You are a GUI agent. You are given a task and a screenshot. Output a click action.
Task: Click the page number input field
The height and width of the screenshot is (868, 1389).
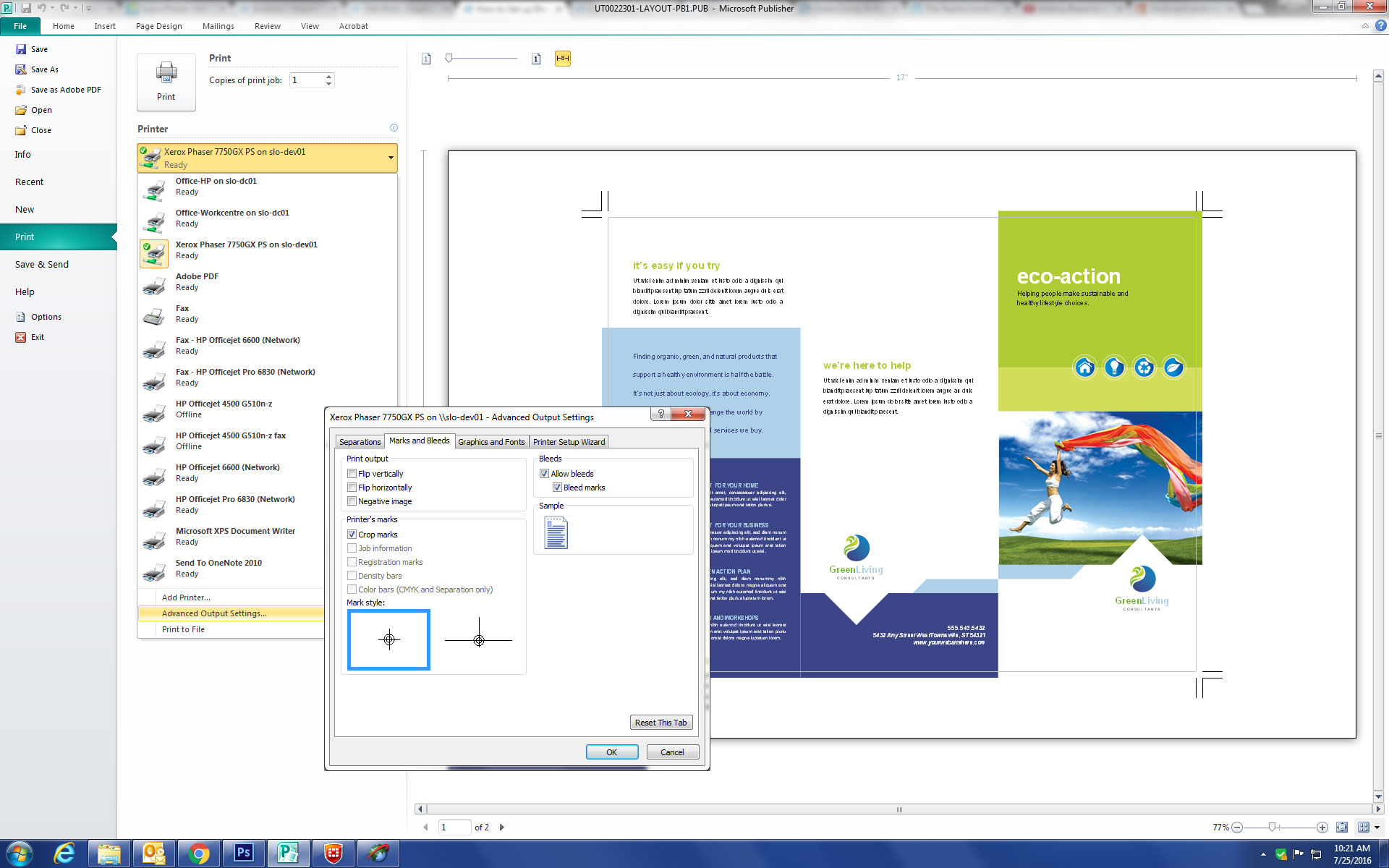click(x=454, y=827)
